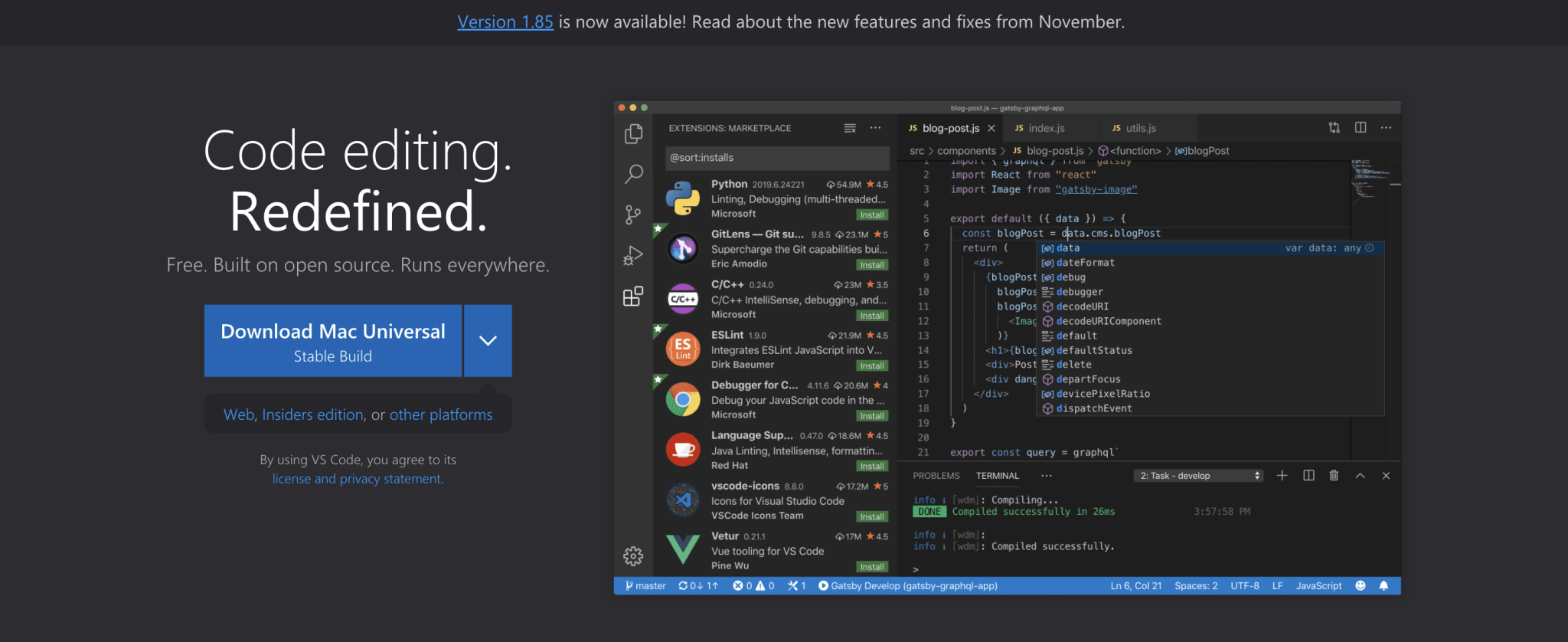Install the Vetur extension
Image resolution: width=1568 pixels, height=642 pixels.
(872, 567)
